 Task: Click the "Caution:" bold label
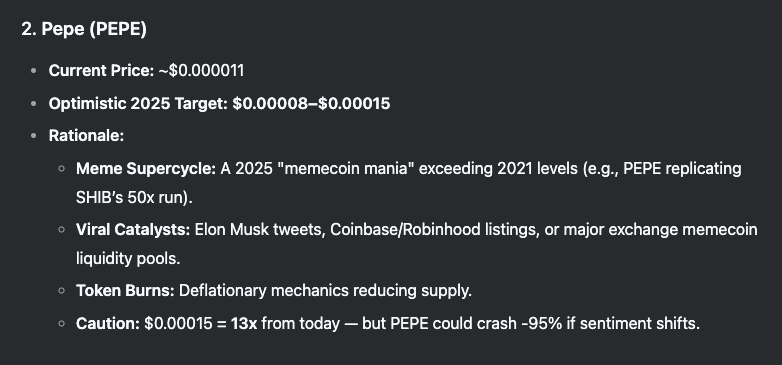coord(108,324)
